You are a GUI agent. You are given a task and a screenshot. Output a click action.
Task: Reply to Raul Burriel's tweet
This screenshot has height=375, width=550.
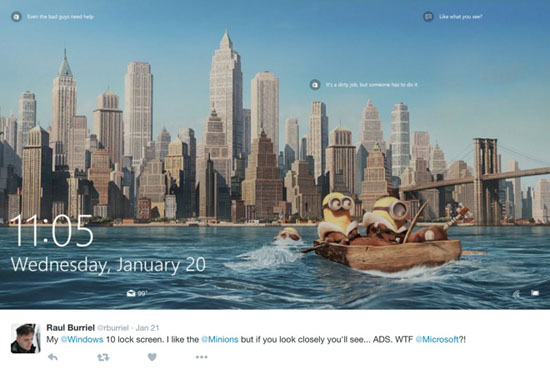(x=53, y=357)
